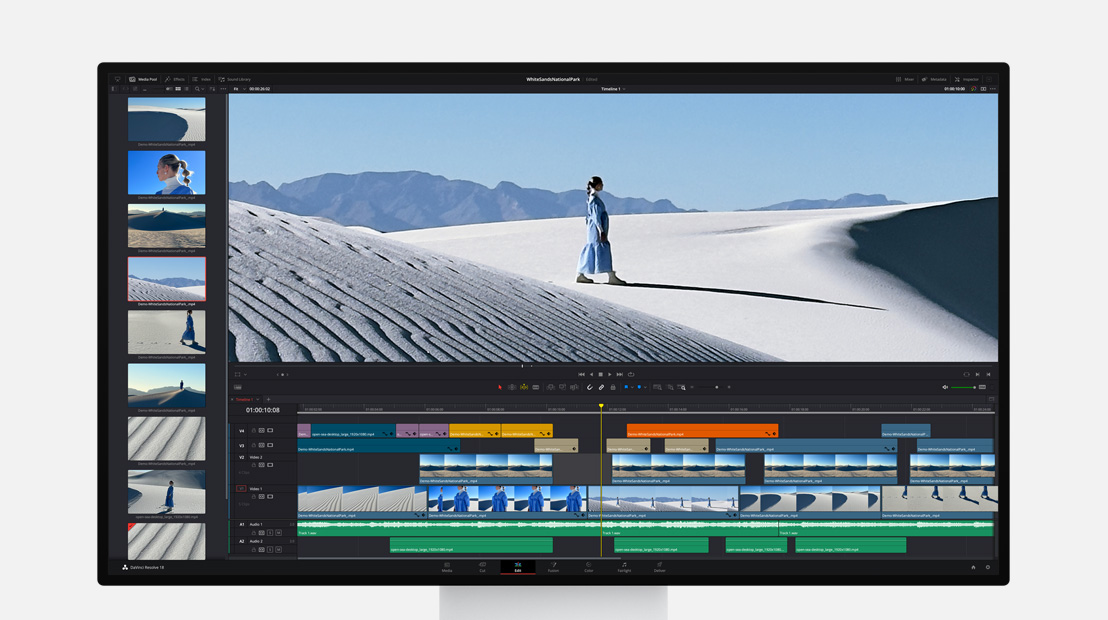This screenshot has height=620, width=1108.
Task: Show the Inspector panel
Action: click(x=968, y=79)
